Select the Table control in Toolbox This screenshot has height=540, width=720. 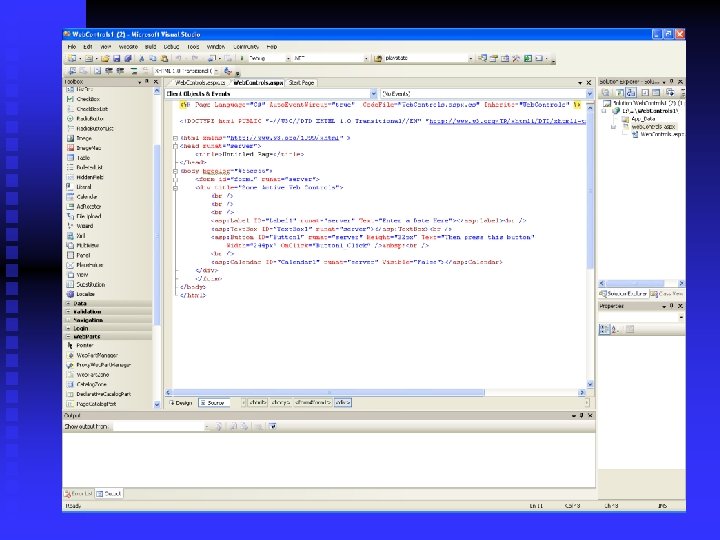click(x=78, y=158)
